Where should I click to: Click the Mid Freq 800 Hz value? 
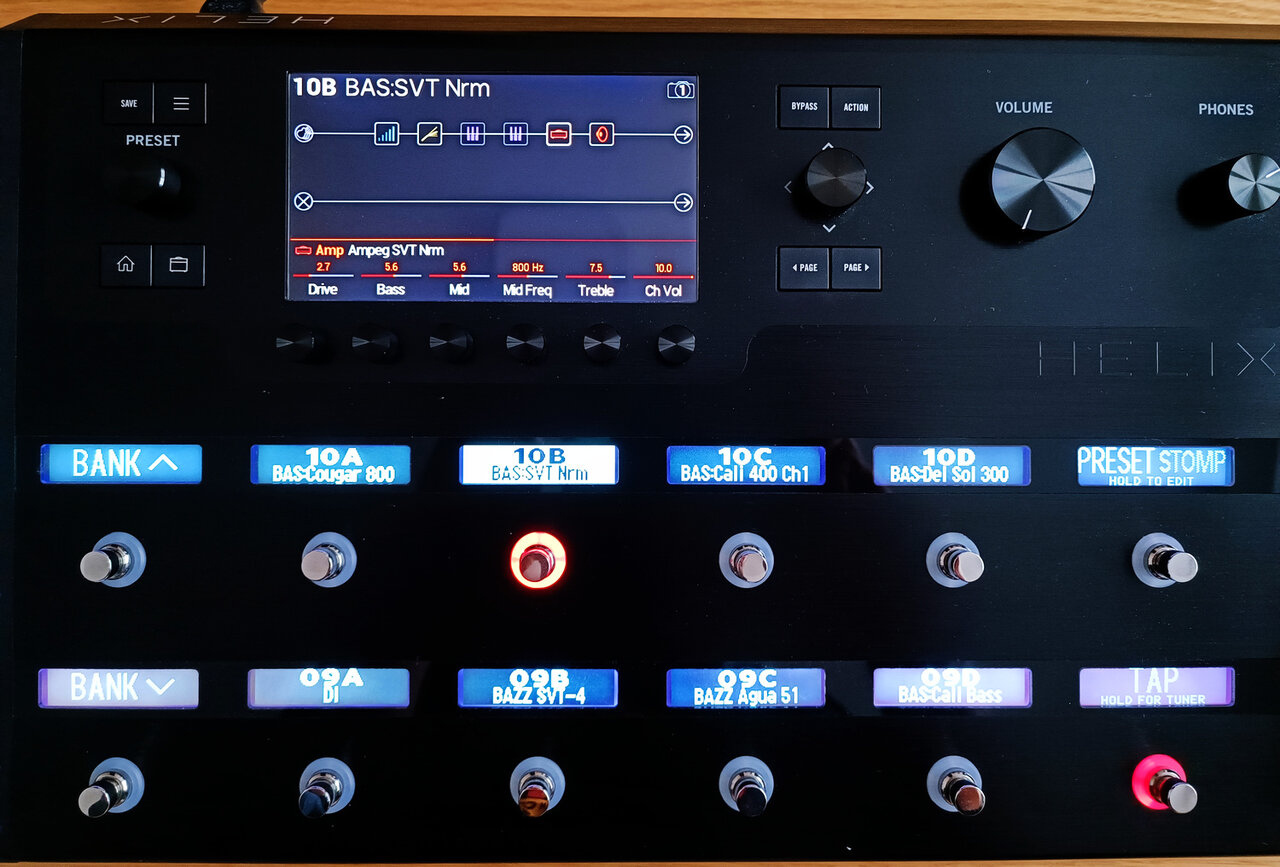pyautogui.click(x=528, y=268)
